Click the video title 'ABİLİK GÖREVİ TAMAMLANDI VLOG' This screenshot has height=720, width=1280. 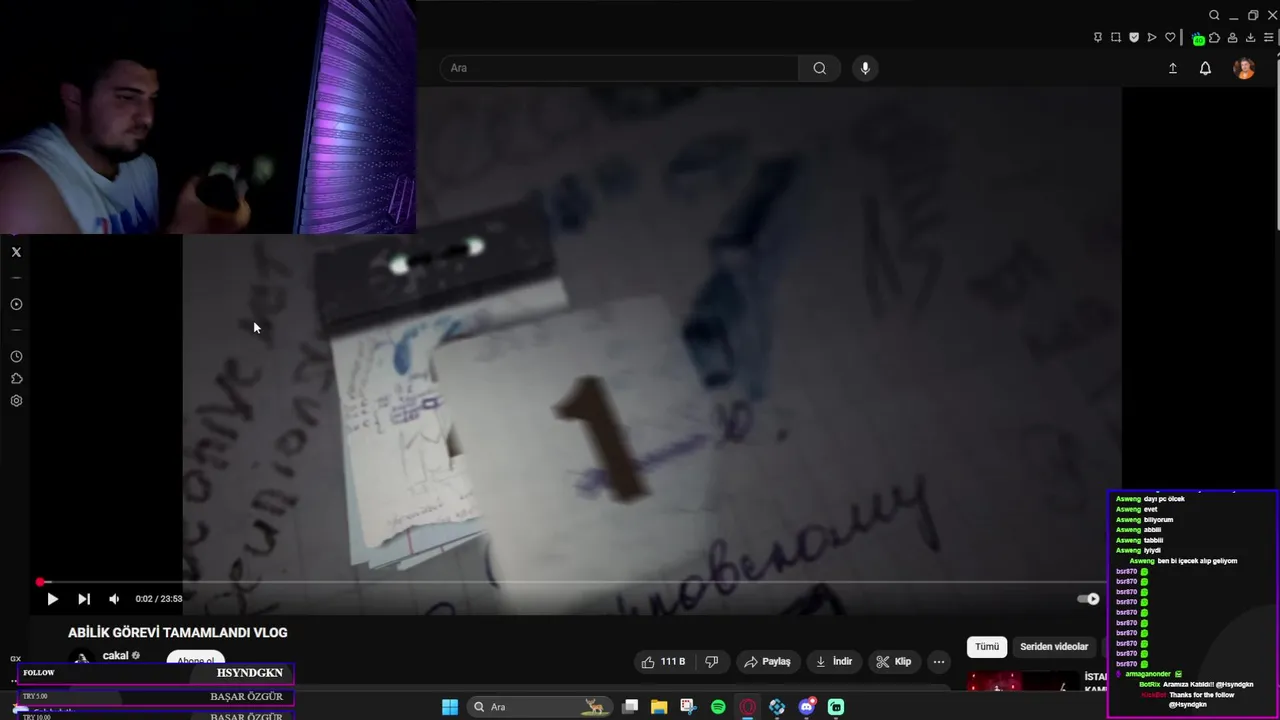(x=178, y=633)
